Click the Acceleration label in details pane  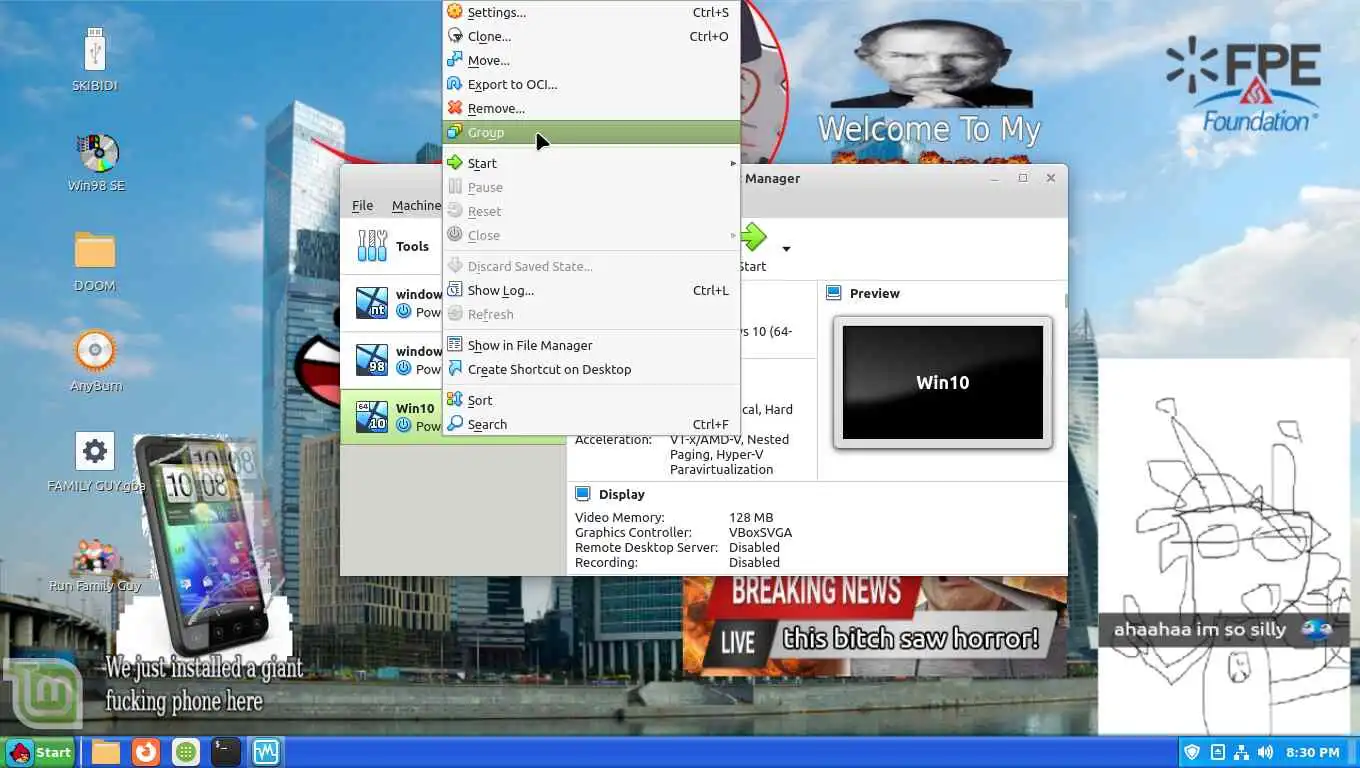[x=613, y=439]
